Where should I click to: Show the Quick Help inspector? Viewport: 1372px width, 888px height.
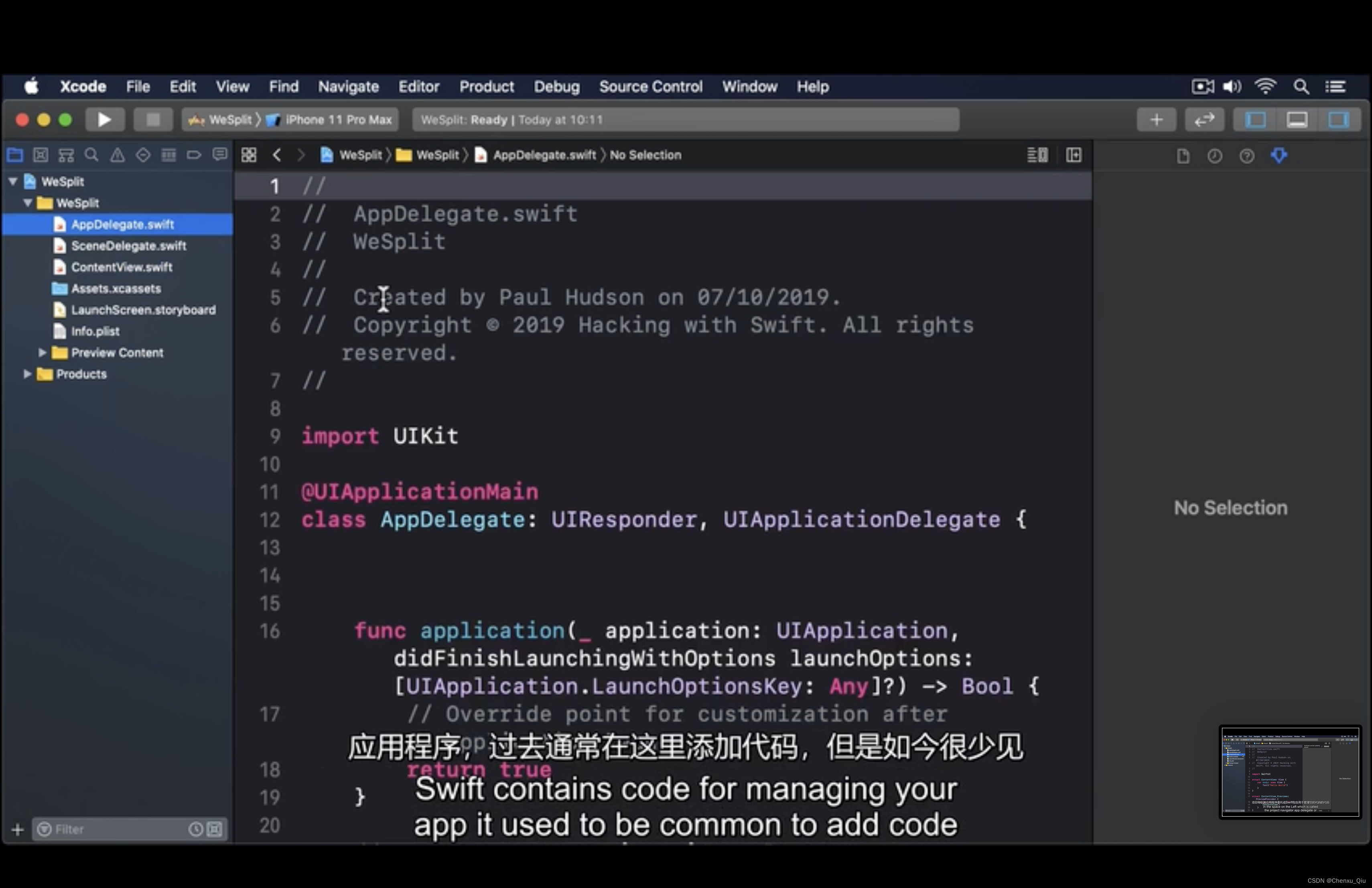tap(1246, 156)
